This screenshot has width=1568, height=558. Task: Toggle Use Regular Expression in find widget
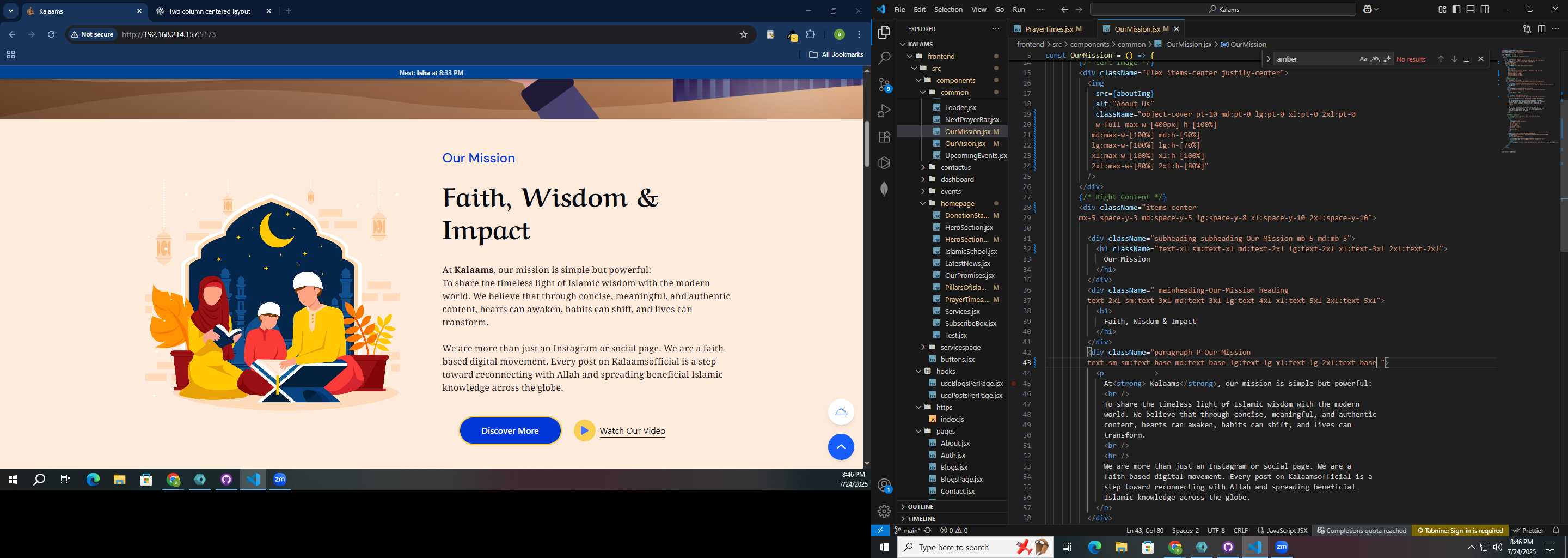[1387, 59]
